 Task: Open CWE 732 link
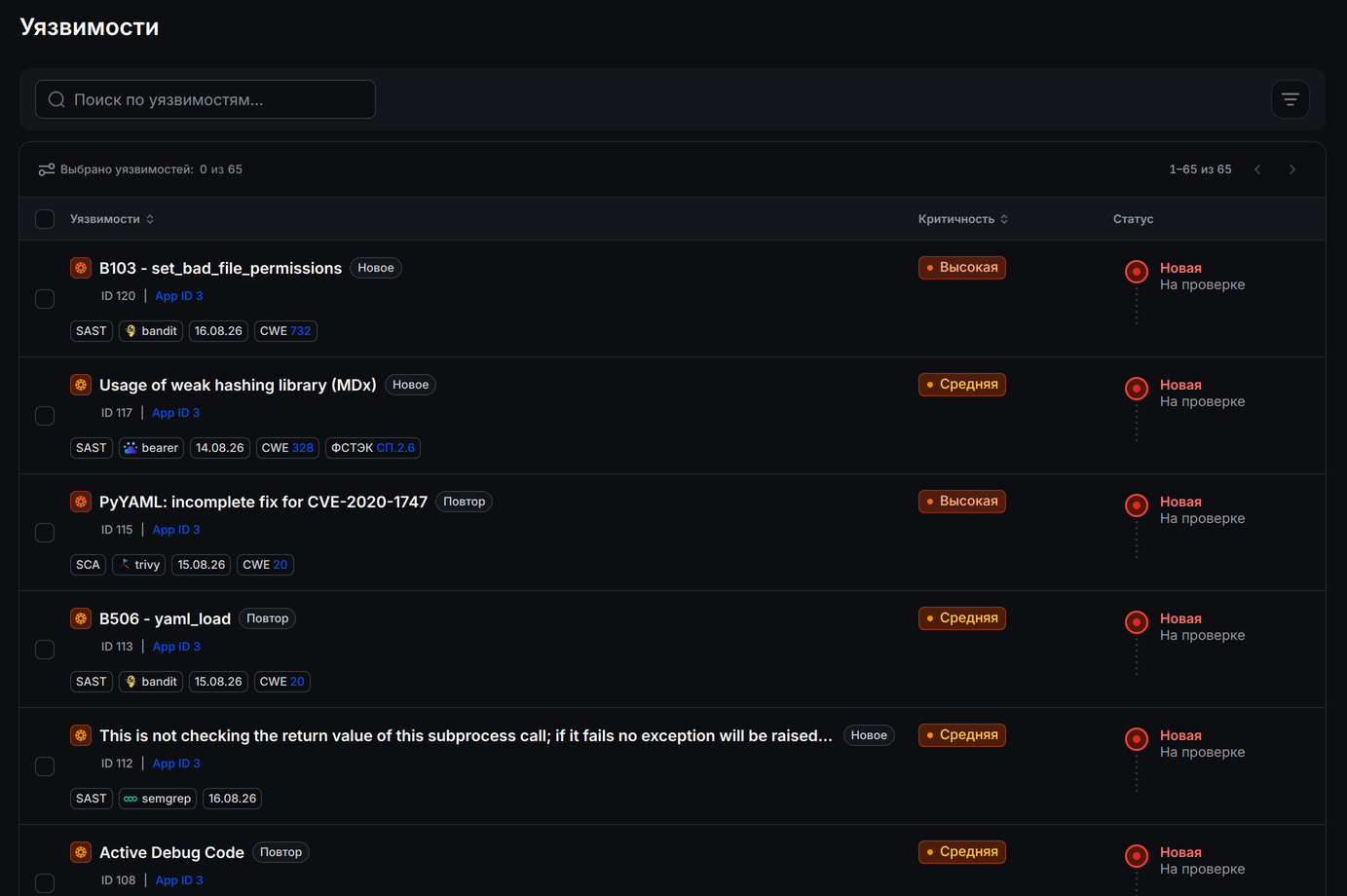pyautogui.click(x=301, y=331)
